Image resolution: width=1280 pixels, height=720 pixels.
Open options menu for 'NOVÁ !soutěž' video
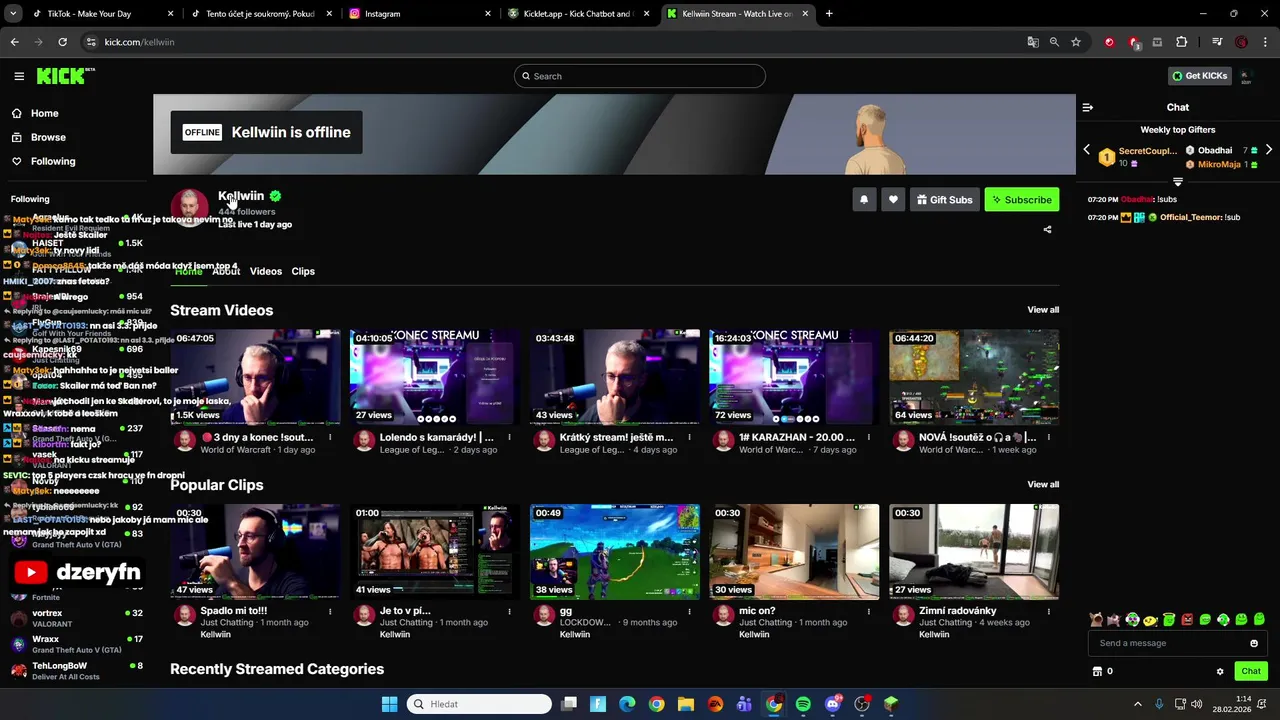[x=1049, y=437]
